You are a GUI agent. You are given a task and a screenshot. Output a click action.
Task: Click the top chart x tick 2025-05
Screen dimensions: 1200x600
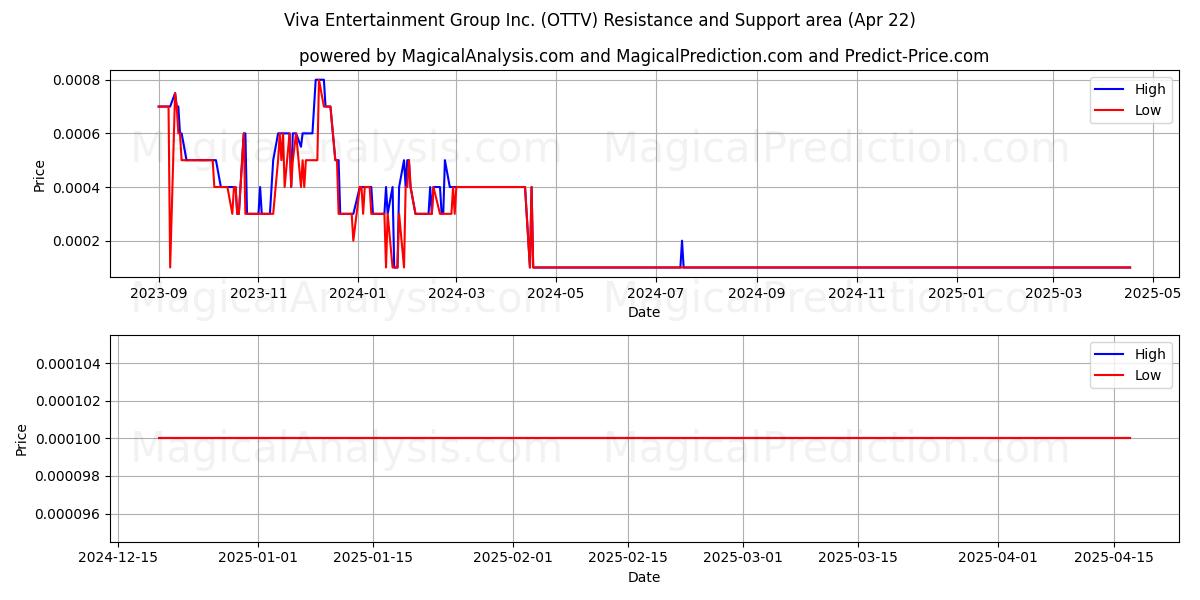pyautogui.click(x=1153, y=293)
